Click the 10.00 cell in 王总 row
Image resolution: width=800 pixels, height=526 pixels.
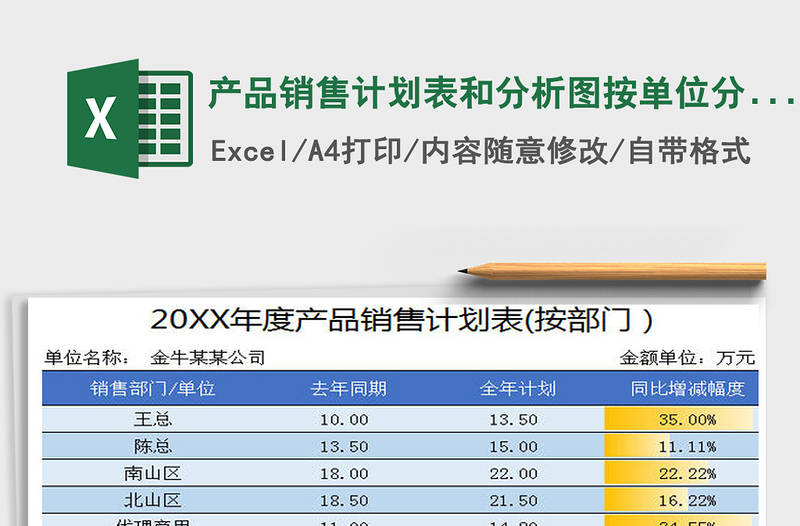click(344, 419)
